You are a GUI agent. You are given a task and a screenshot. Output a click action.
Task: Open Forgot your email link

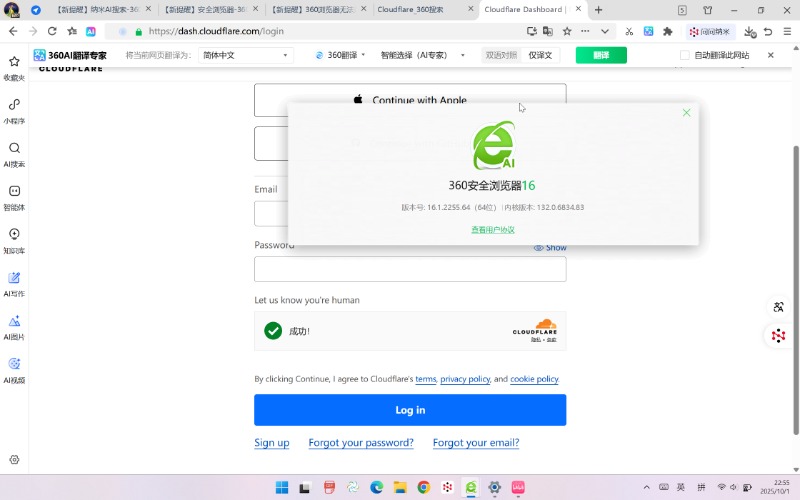tap(476, 442)
